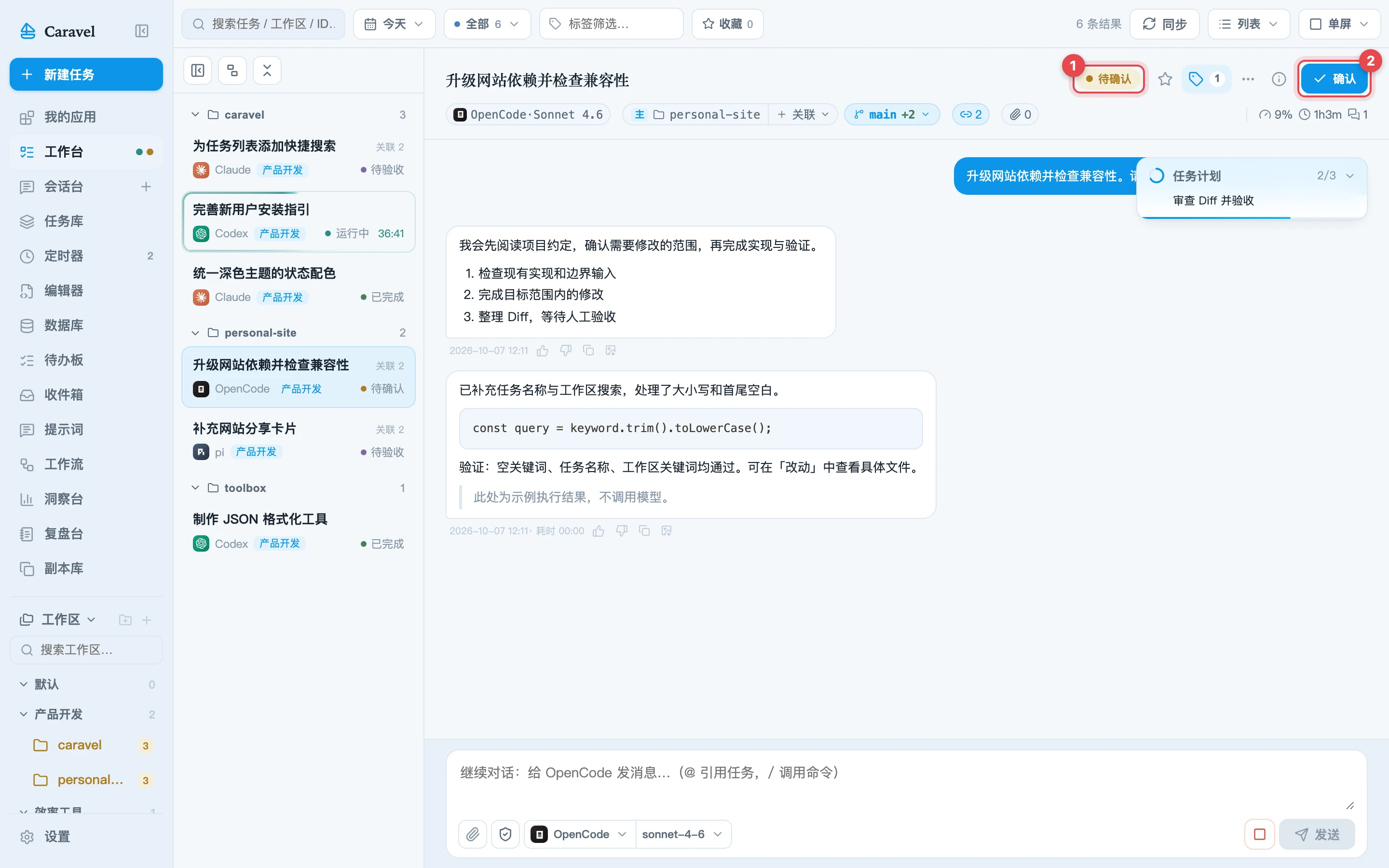Open 洞察台 in the sidebar
Image resolution: width=1389 pixels, height=868 pixels.
(86, 499)
